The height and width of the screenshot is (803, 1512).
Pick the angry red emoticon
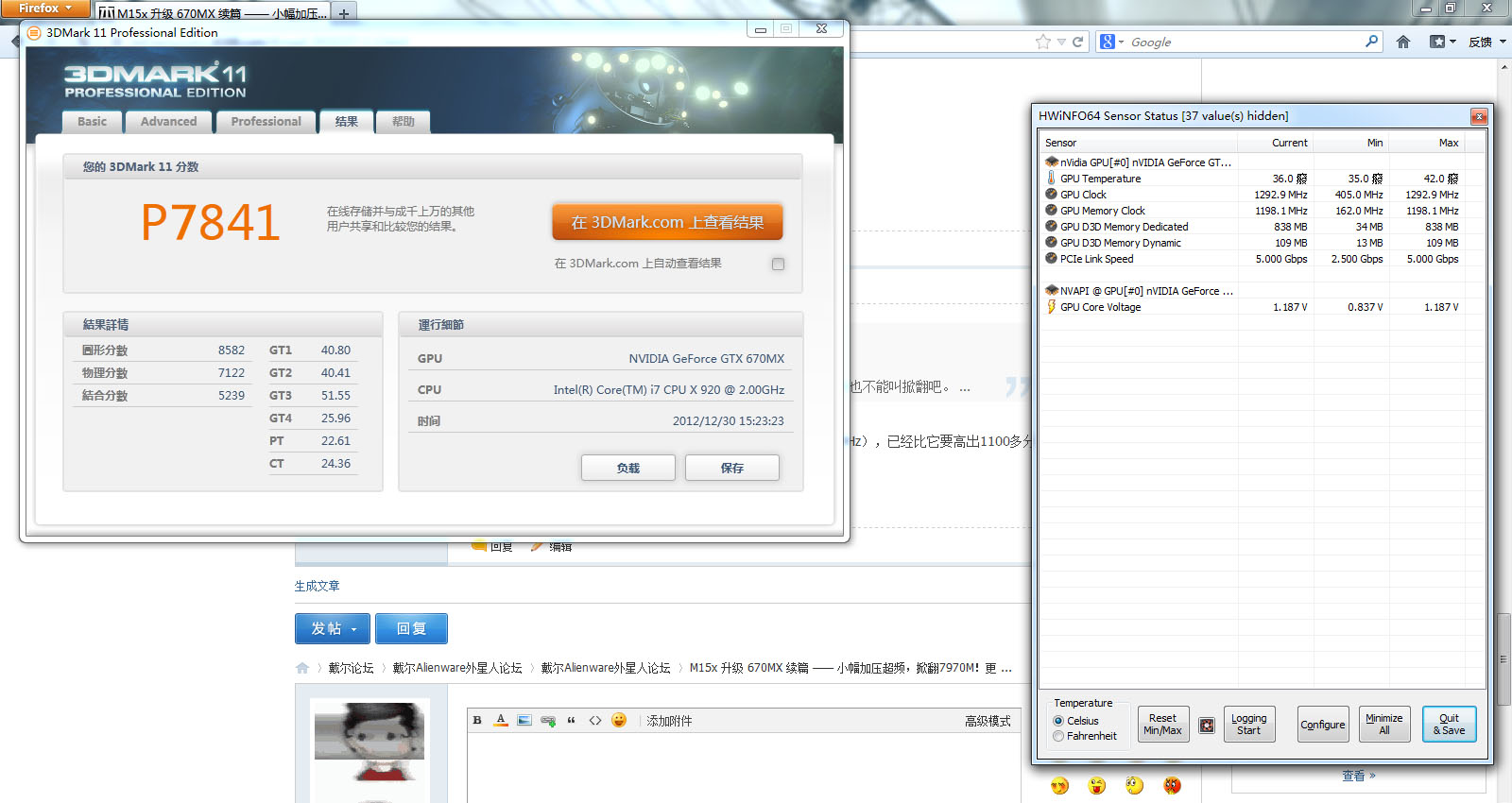point(1173,785)
